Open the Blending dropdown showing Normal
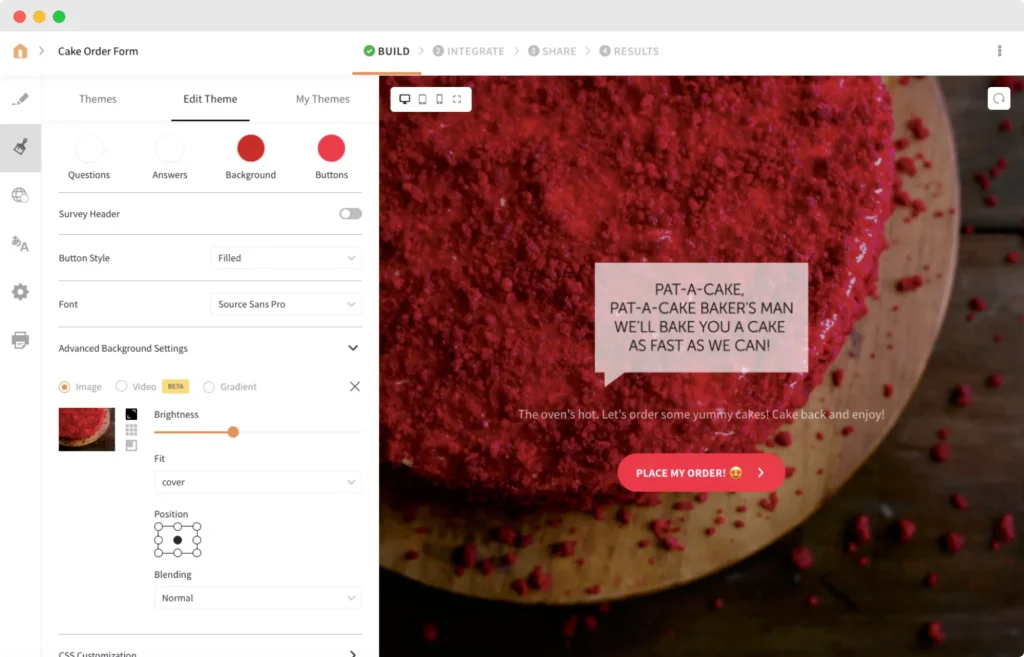Viewport: 1024px width, 657px height. (258, 598)
